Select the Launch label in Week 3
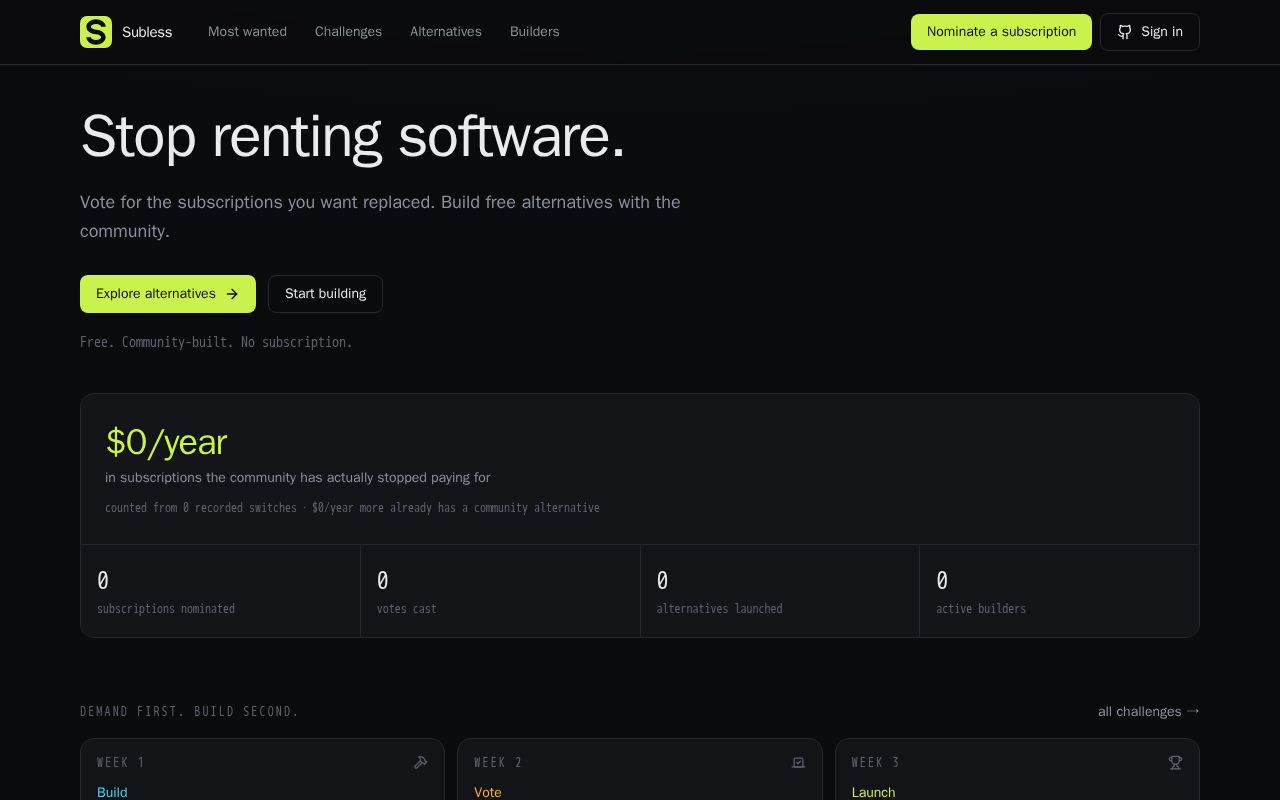 tap(873, 792)
